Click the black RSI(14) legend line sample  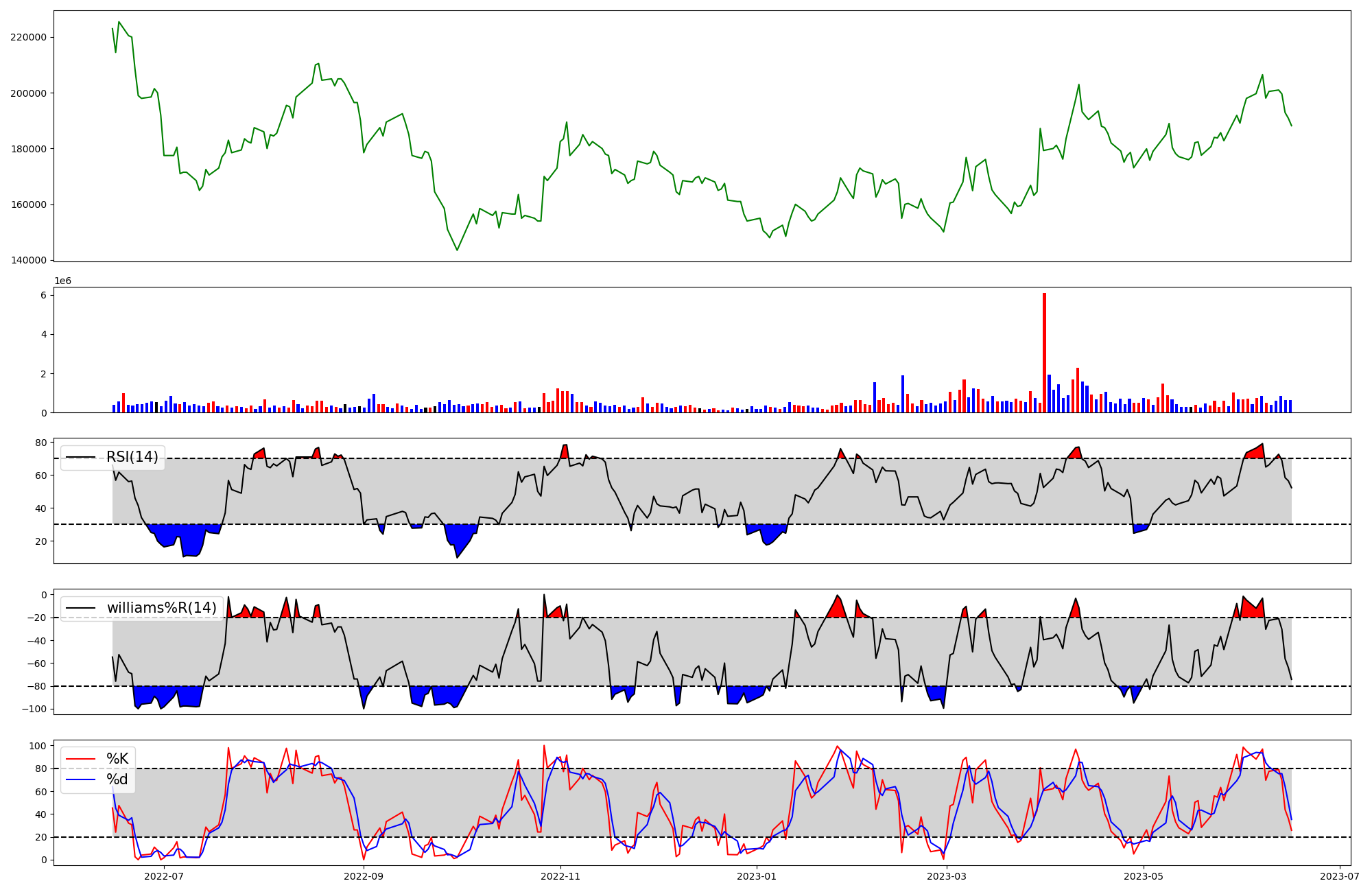coord(81,457)
